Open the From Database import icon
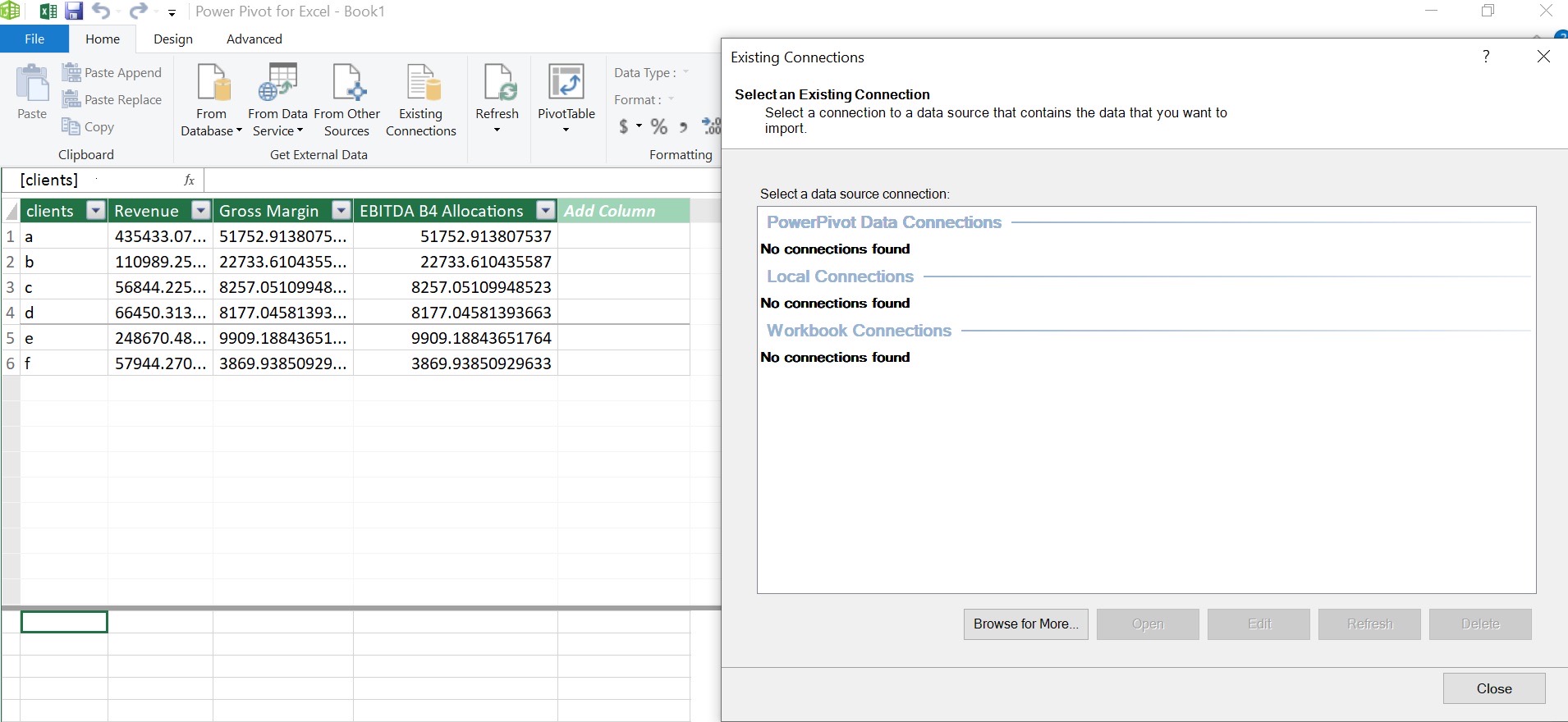 213,83
